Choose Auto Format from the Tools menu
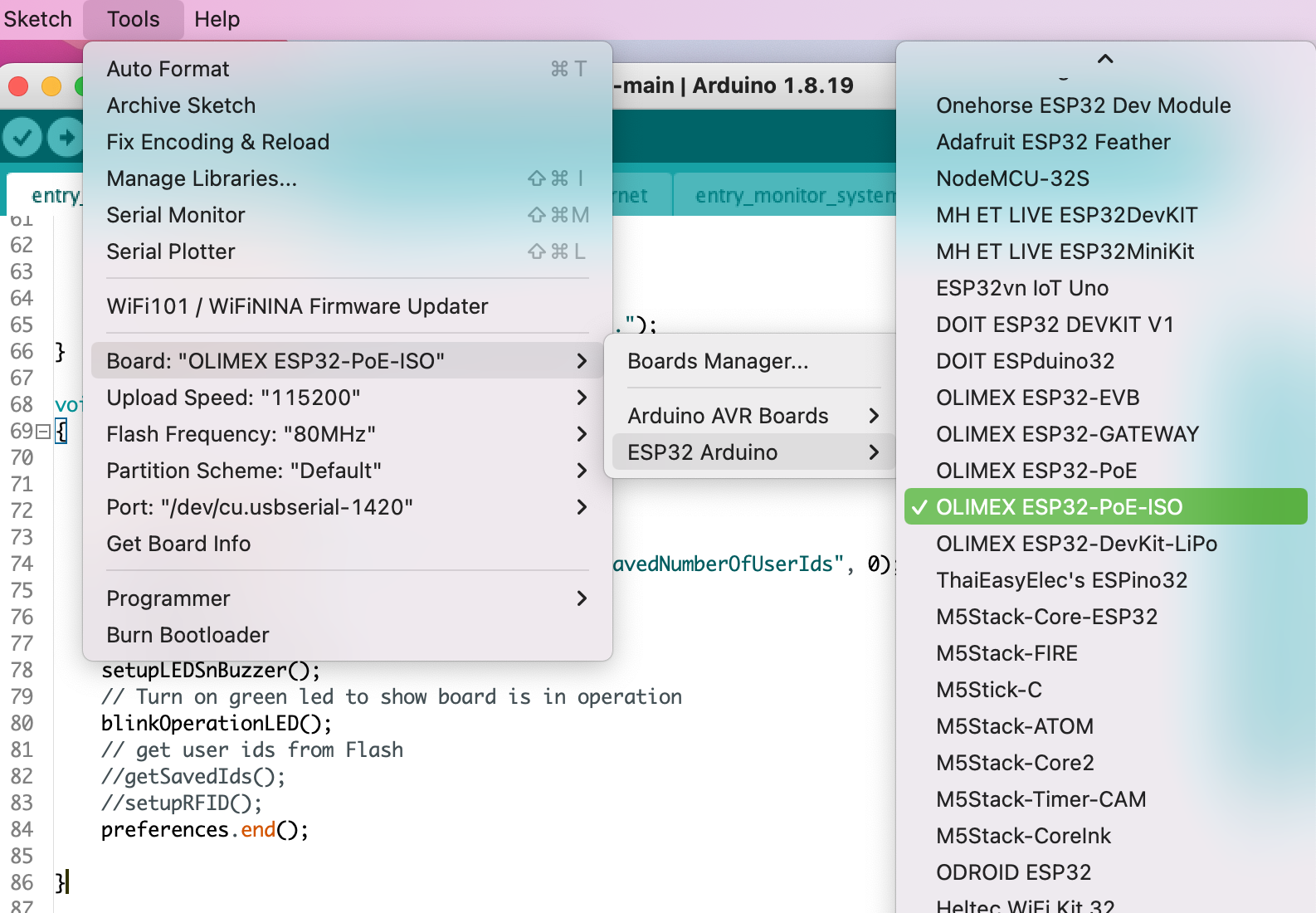 tap(348, 69)
